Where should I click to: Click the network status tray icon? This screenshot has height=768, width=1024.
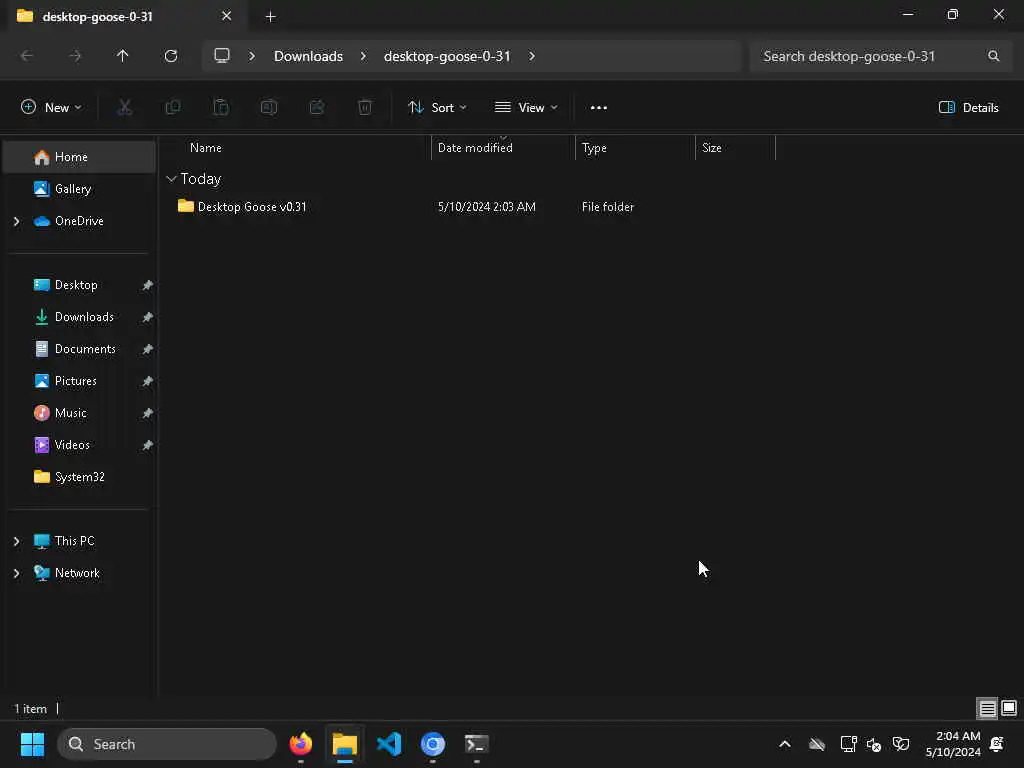click(848, 744)
